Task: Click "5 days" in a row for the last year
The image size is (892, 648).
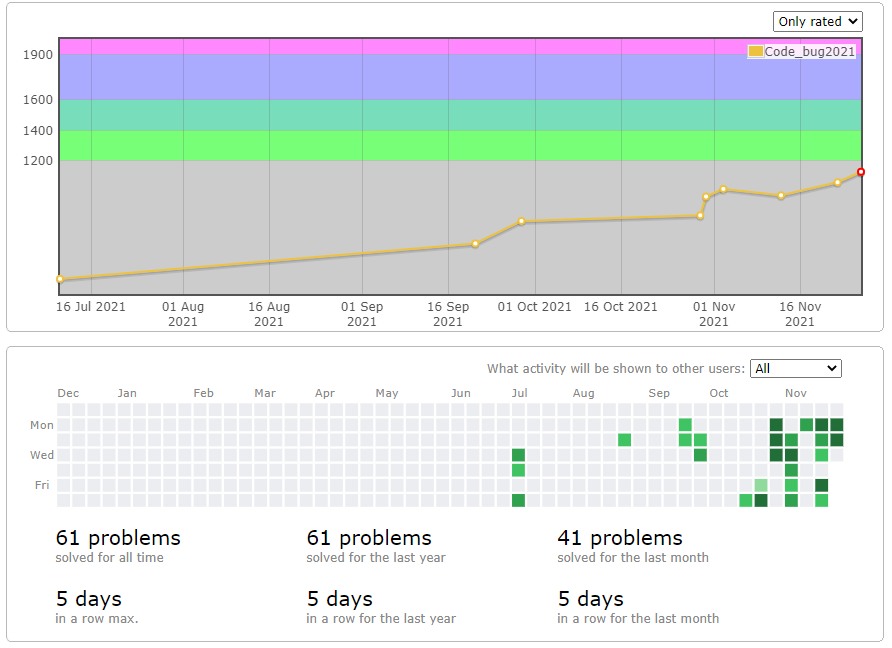Action: pos(340,599)
